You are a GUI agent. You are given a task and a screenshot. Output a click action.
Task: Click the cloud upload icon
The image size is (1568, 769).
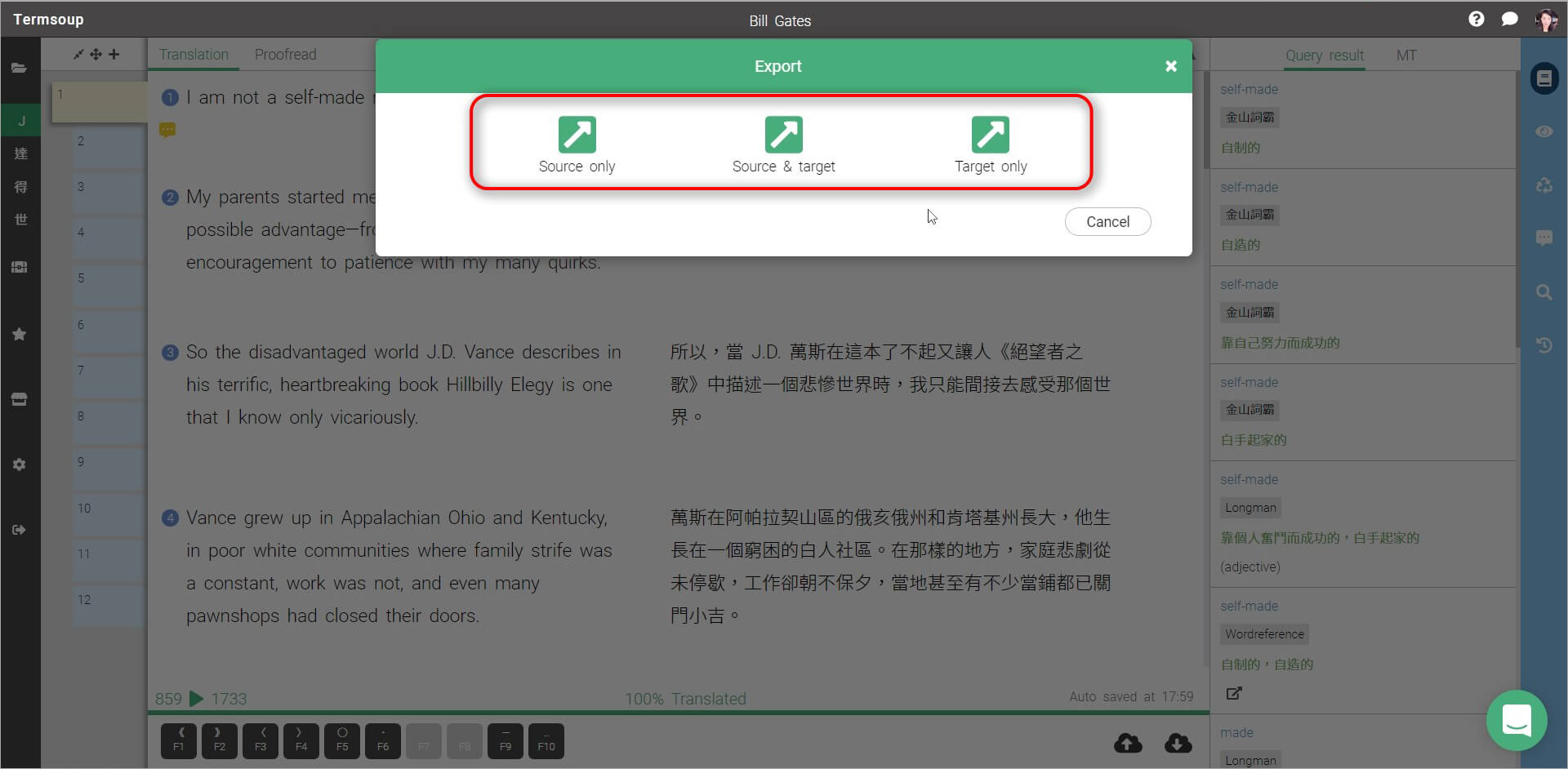click(x=1128, y=743)
